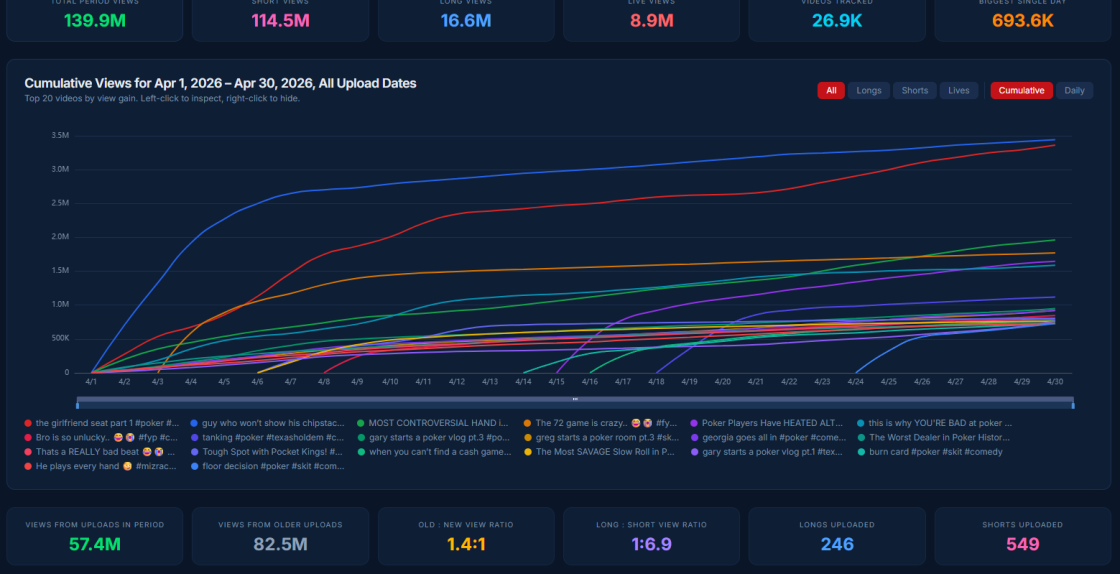The image size is (1120, 574).
Task: Click the 'LONGS UPLOADED' card label
Action: pyautogui.click(x=837, y=525)
